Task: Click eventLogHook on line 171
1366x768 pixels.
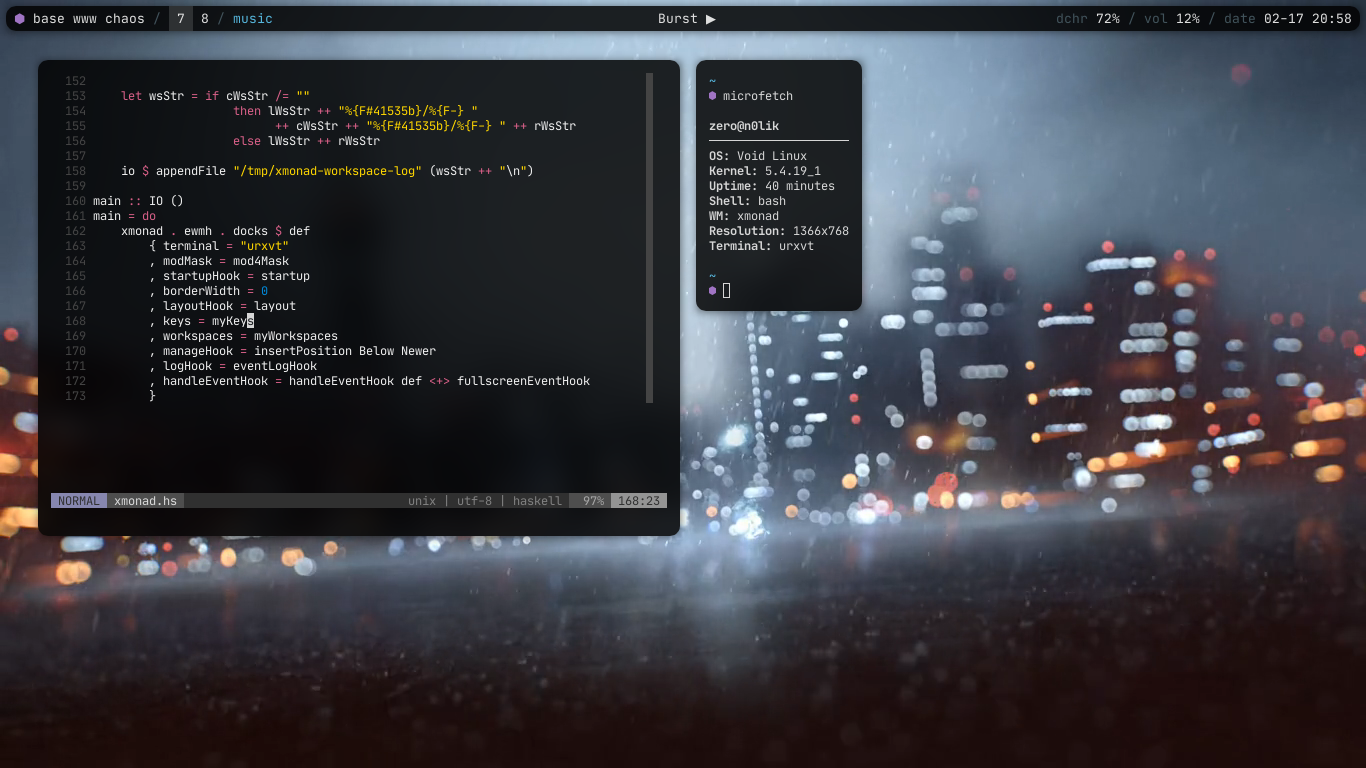Action: click(x=275, y=366)
